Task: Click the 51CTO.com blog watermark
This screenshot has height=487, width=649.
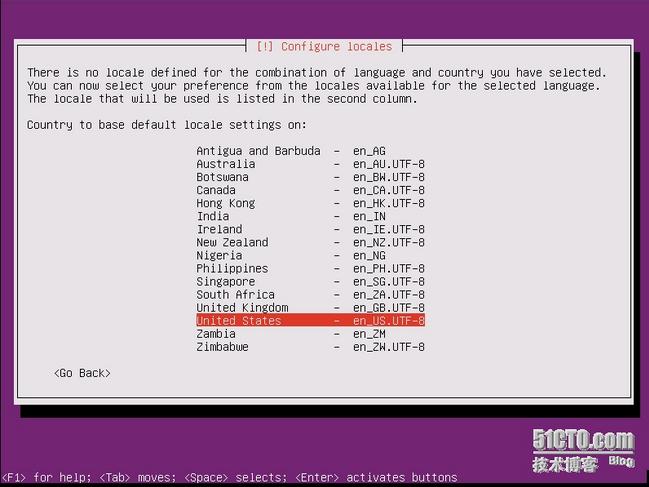Action: tap(583, 450)
